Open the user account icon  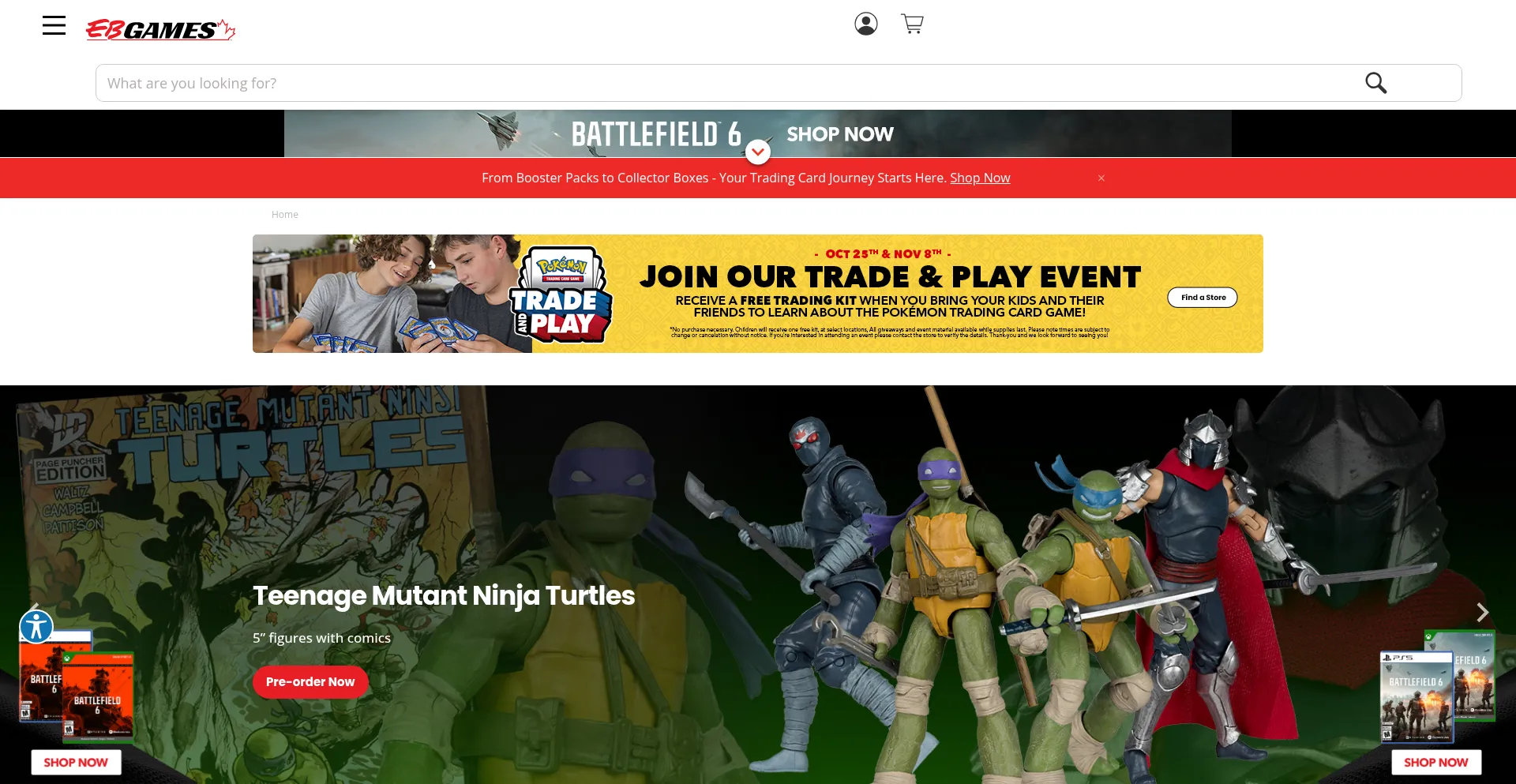865,24
